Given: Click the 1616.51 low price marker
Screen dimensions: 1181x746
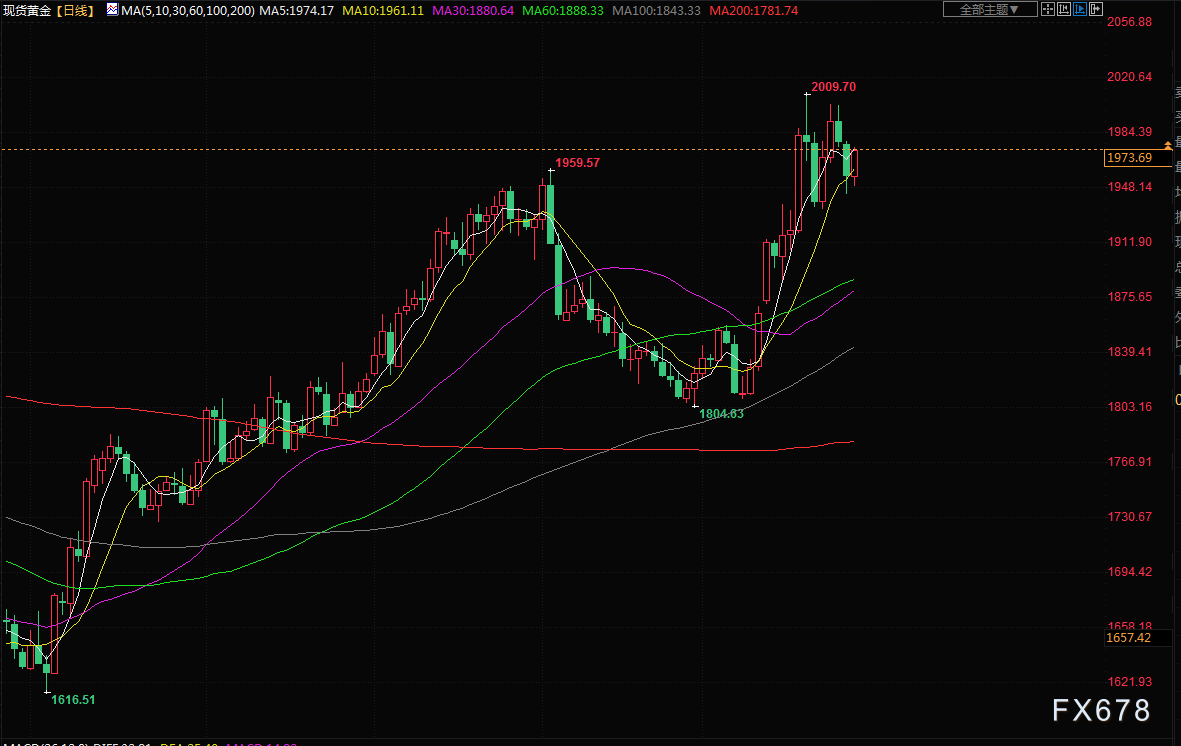Looking at the screenshot, I should point(73,700).
